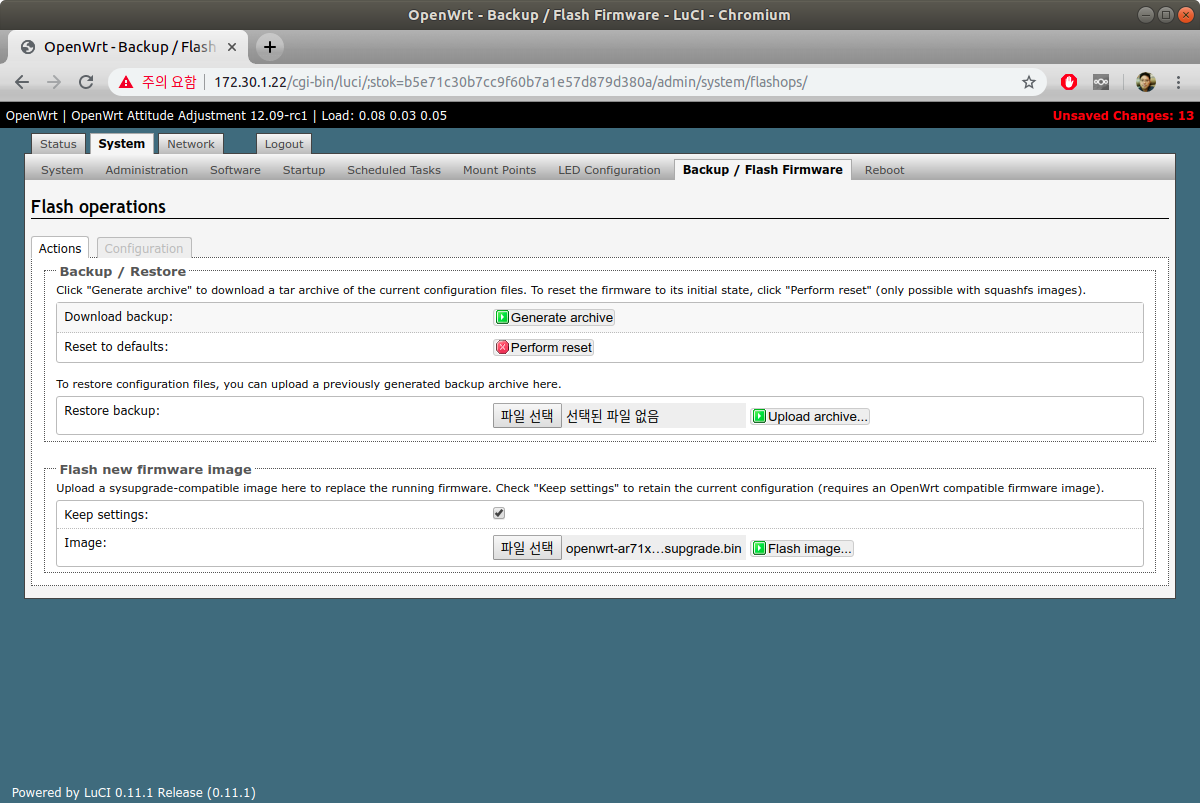Viewport: 1200px width, 803px height.
Task: Open a new browser tab
Action: 269,47
